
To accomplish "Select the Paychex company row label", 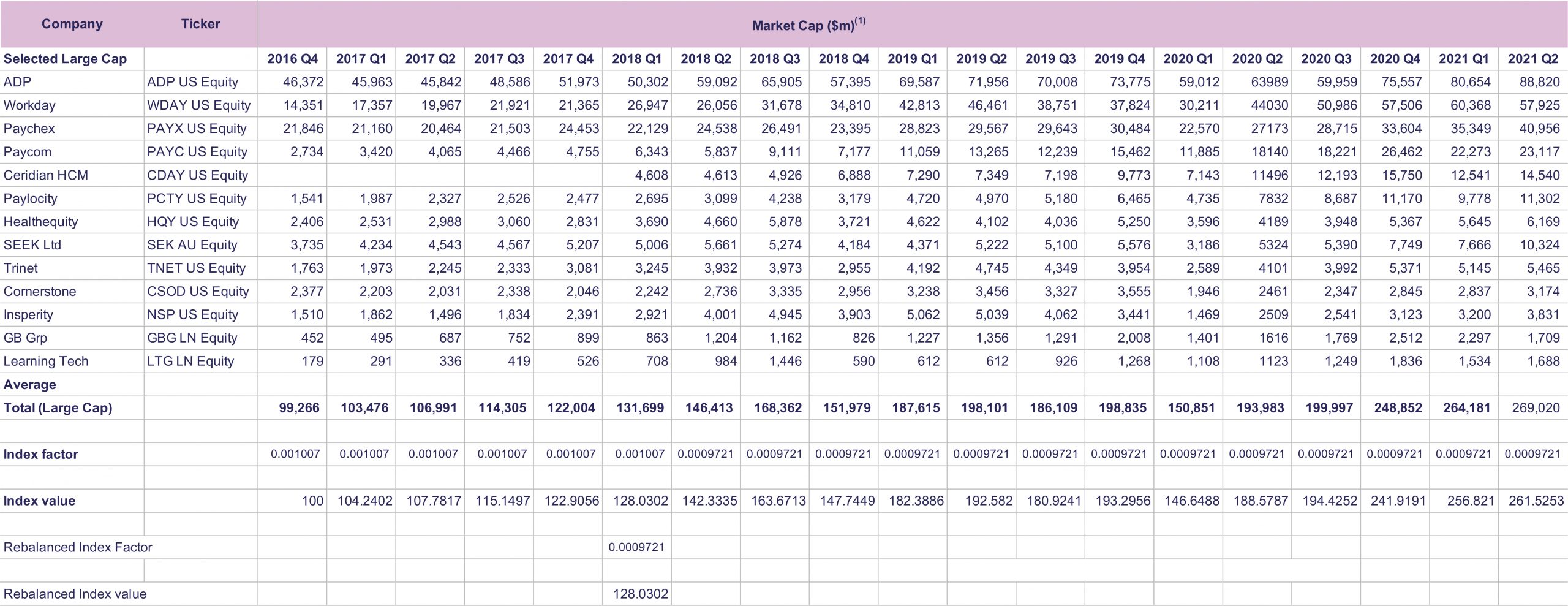I will 29,129.
